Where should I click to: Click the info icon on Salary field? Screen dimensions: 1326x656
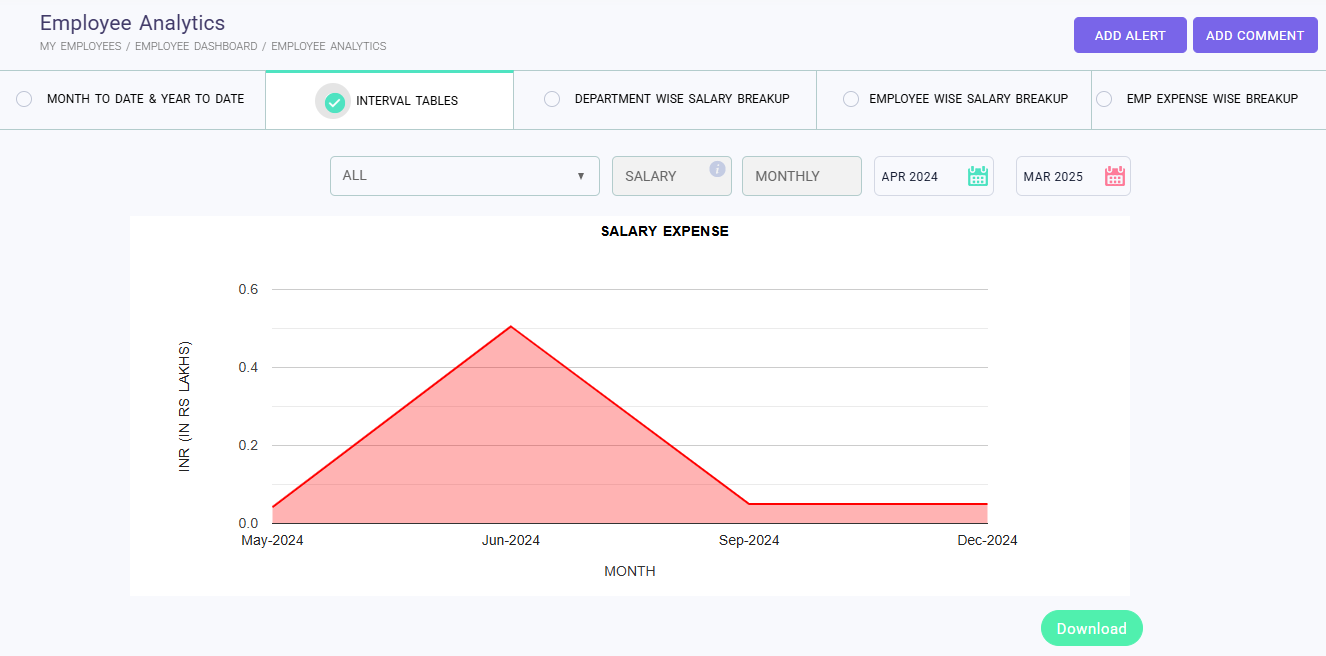717,169
